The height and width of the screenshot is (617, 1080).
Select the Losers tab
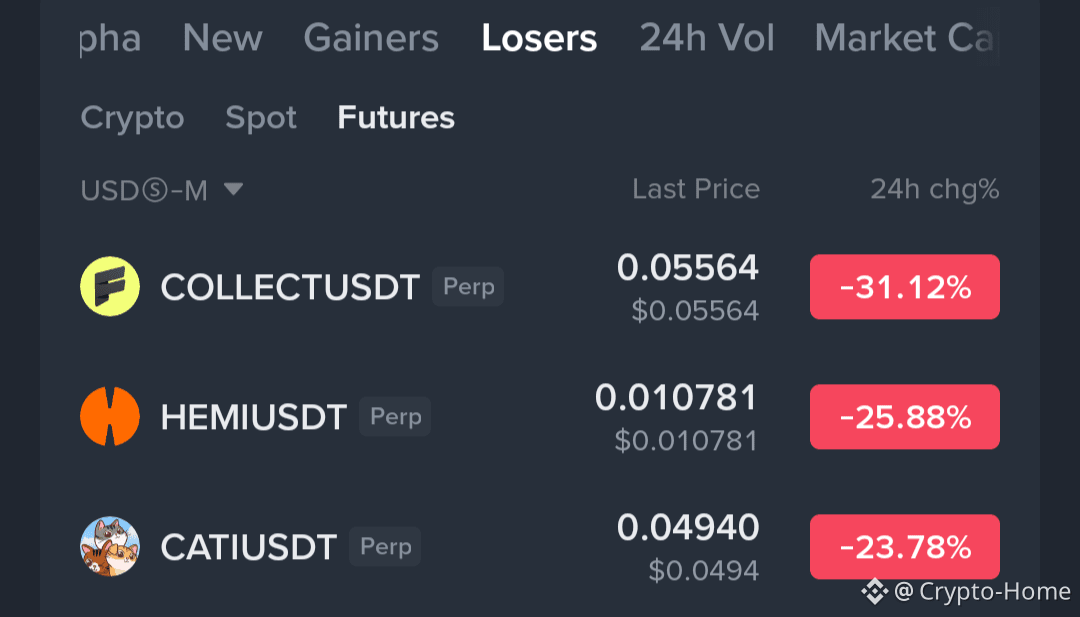(x=539, y=38)
